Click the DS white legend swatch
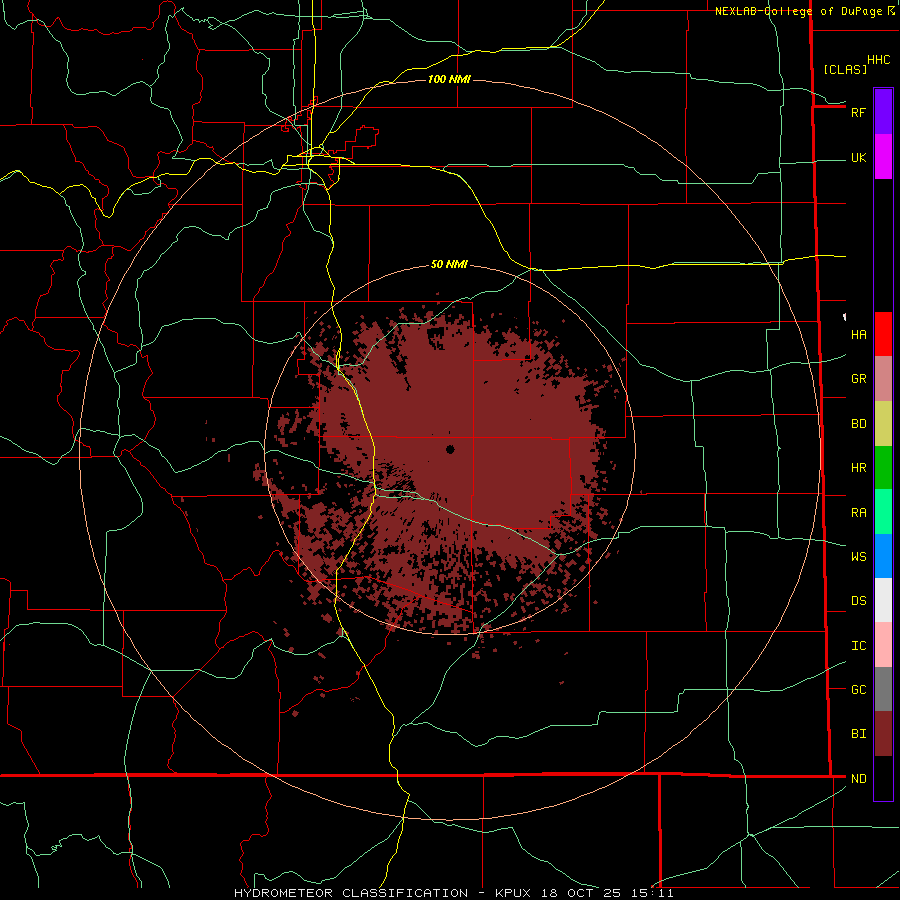The height and width of the screenshot is (900, 900). [x=883, y=600]
